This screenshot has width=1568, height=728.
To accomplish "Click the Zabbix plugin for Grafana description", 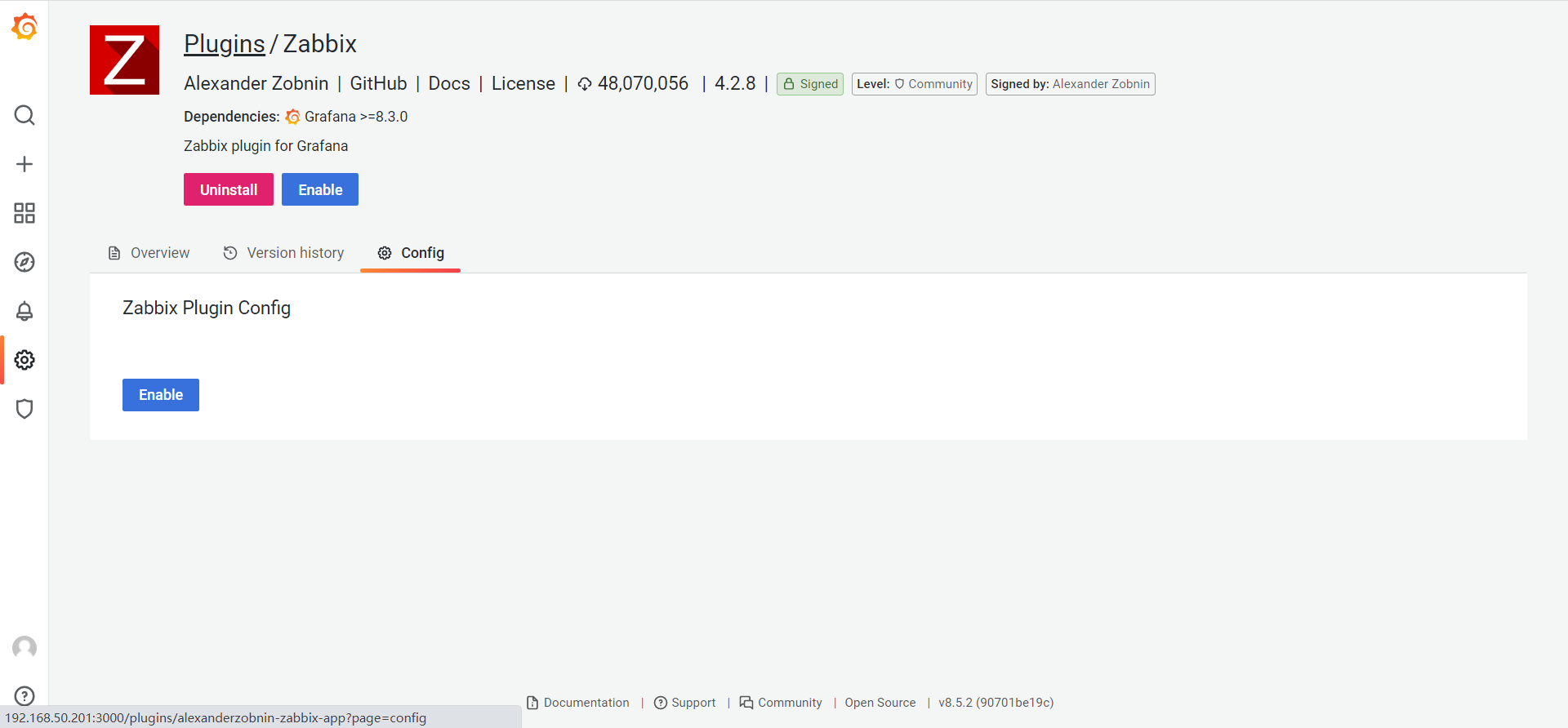I will point(266,146).
